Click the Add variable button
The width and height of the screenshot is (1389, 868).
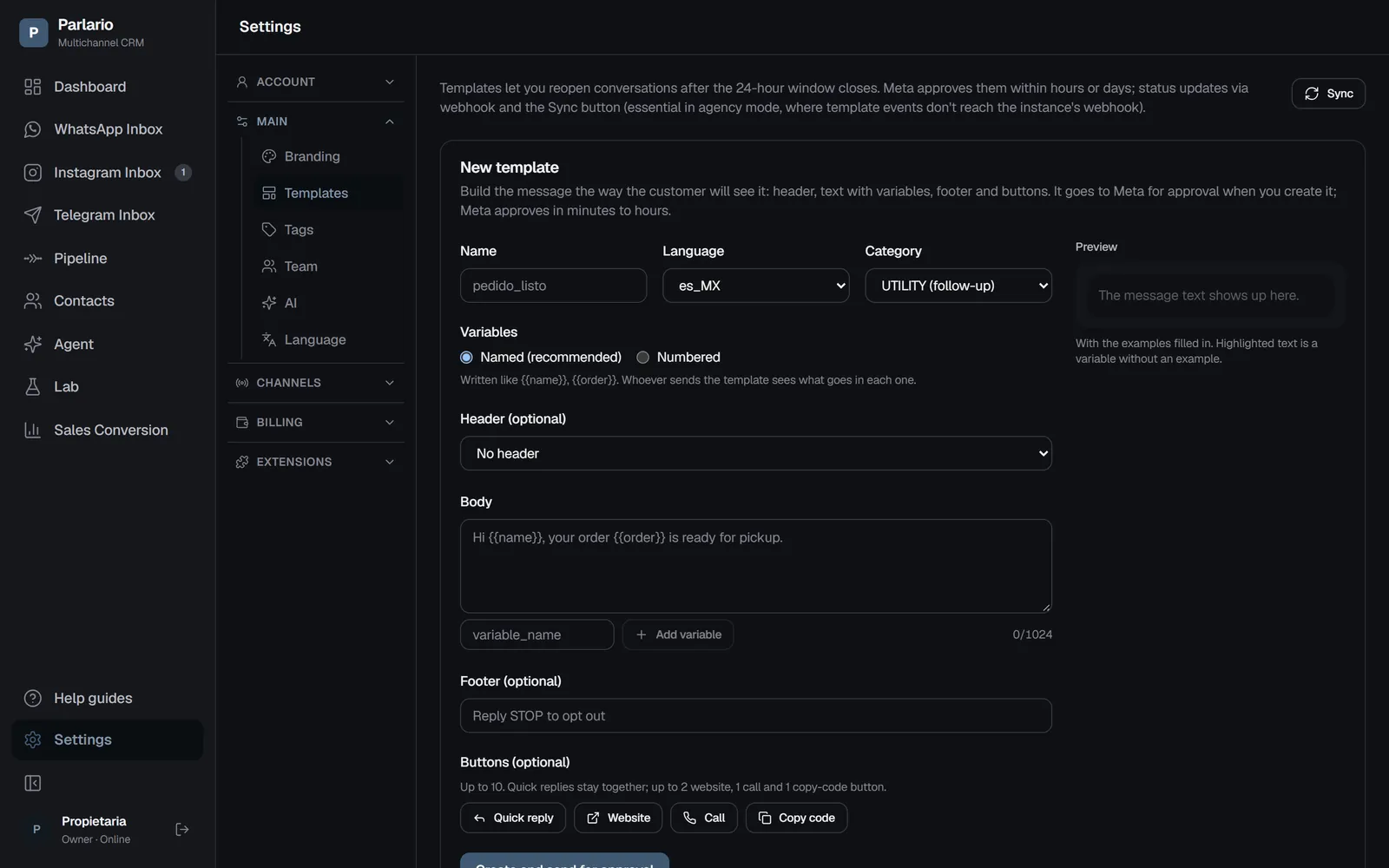pyautogui.click(x=678, y=635)
